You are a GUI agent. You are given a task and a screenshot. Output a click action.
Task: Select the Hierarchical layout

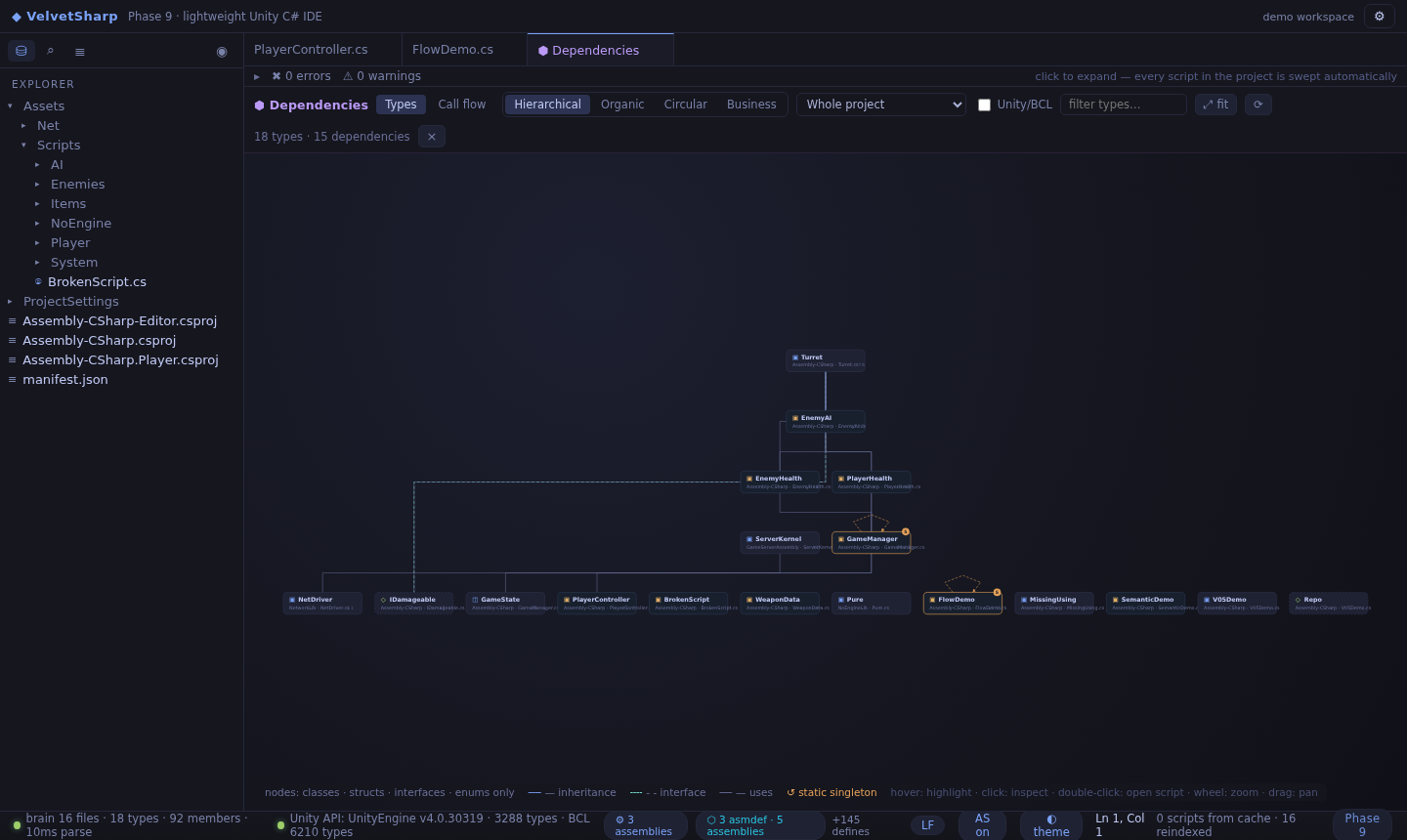(x=548, y=105)
